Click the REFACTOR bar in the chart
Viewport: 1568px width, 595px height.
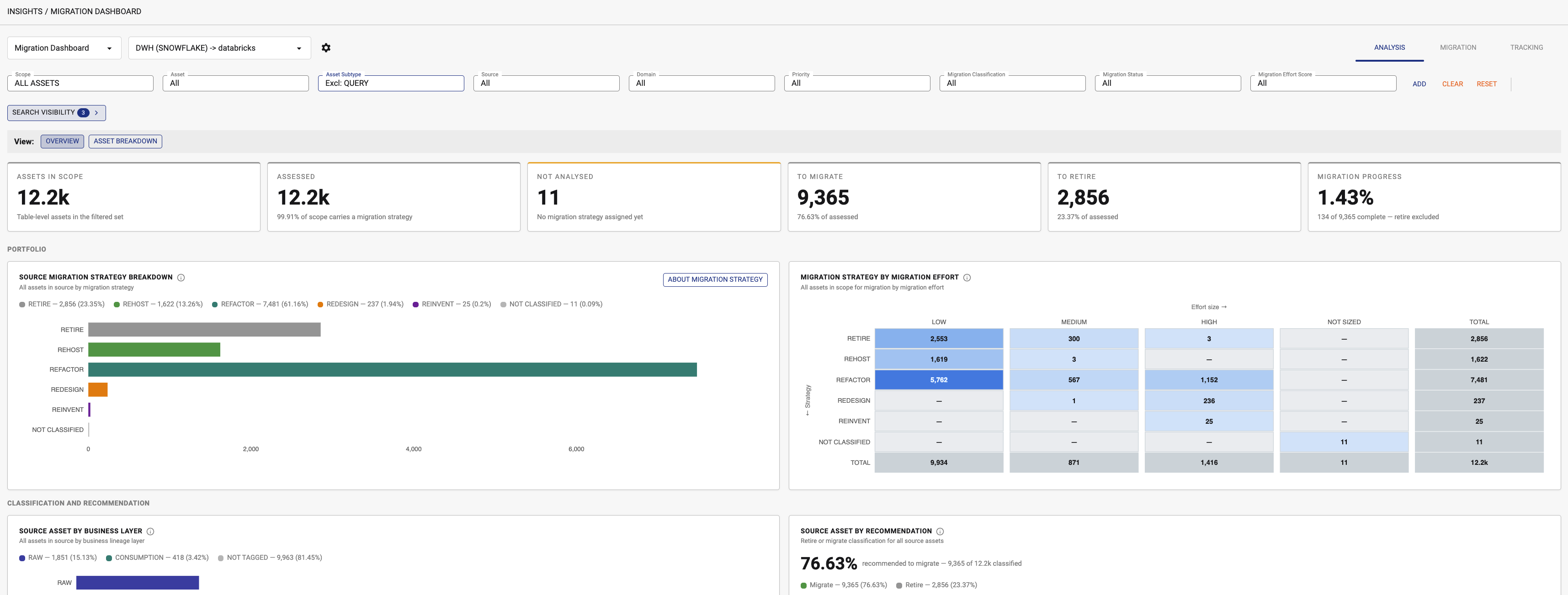click(x=393, y=369)
